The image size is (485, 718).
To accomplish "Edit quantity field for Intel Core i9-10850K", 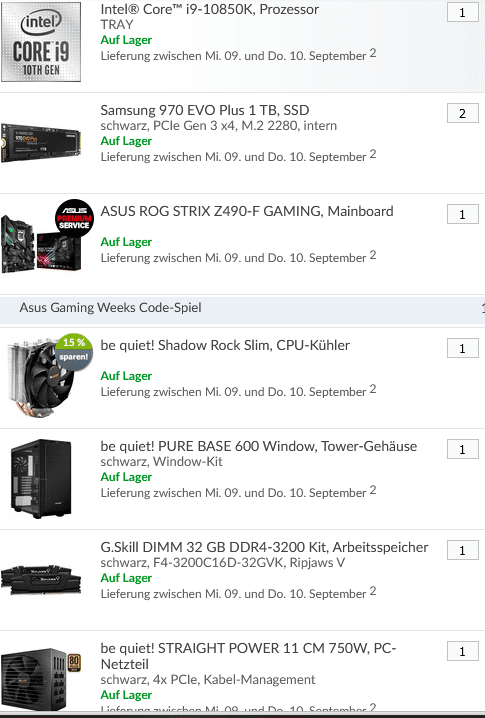I will pyautogui.click(x=463, y=12).
